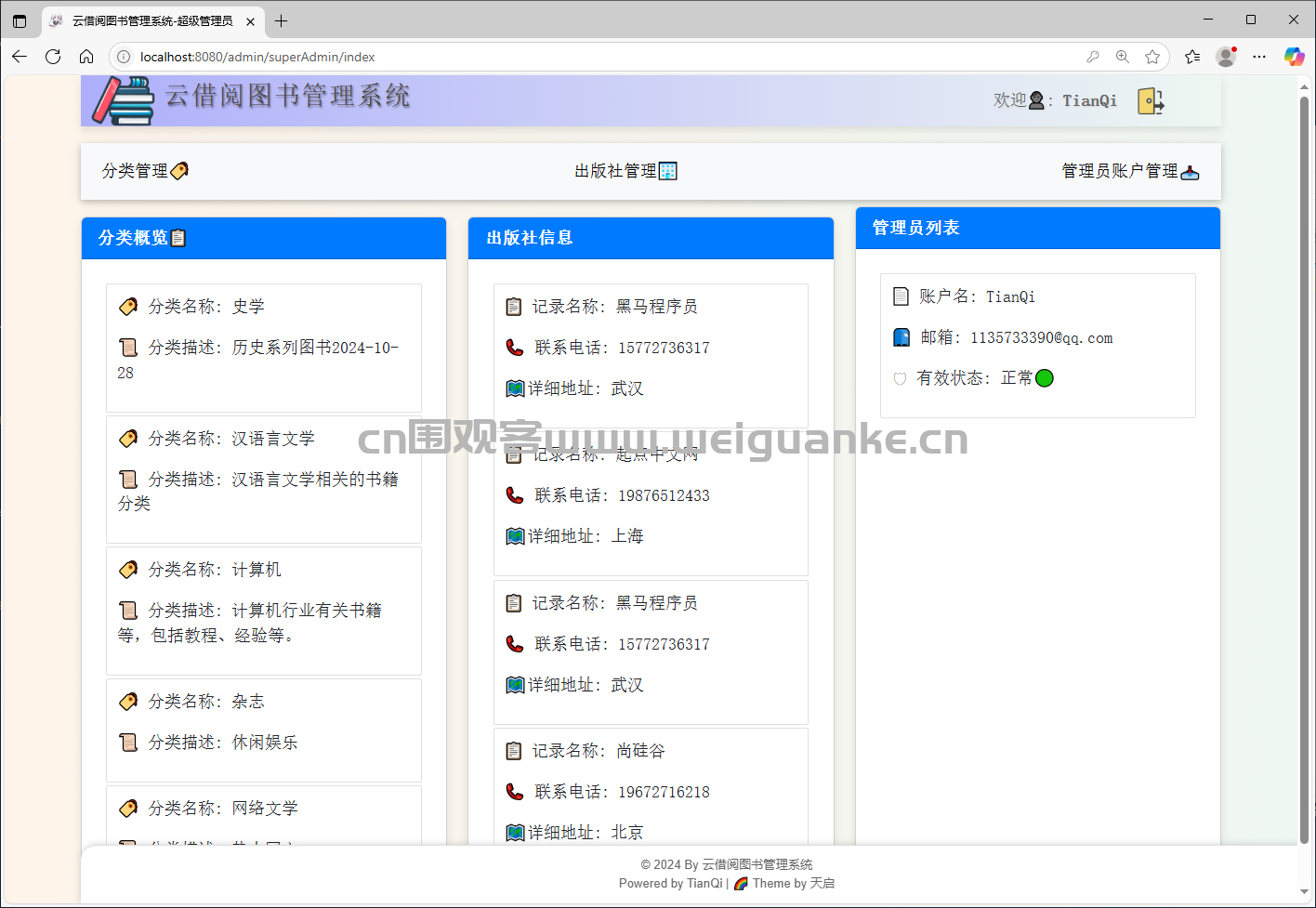The width and height of the screenshot is (1316, 908).
Task: Click the page vertical scrollbar
Action: [1304, 465]
